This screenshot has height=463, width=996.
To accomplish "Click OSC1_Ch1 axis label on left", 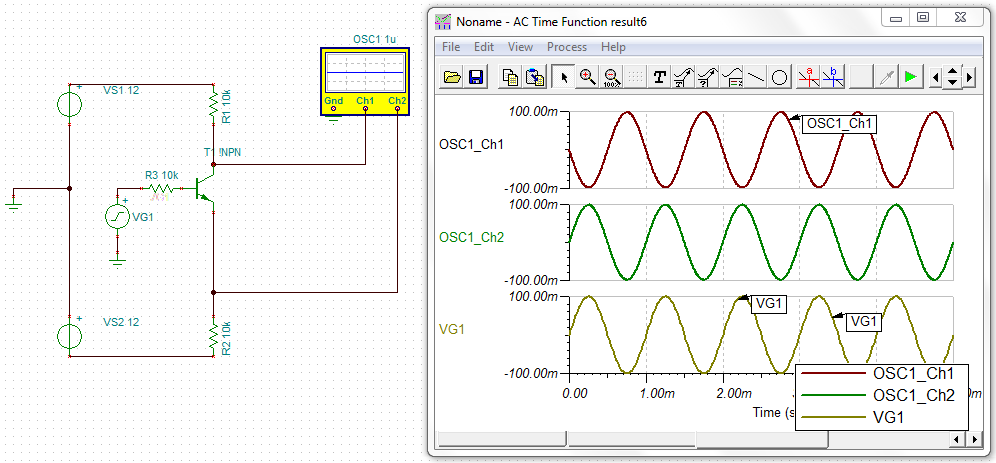I will click(471, 144).
